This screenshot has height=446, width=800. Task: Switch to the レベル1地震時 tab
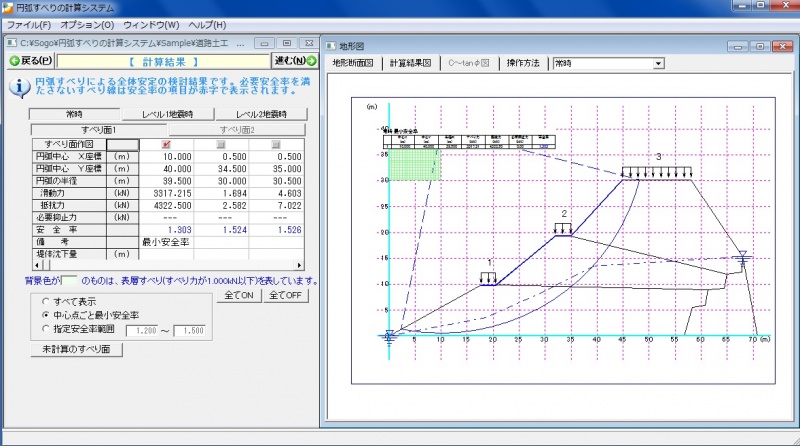[x=167, y=114]
